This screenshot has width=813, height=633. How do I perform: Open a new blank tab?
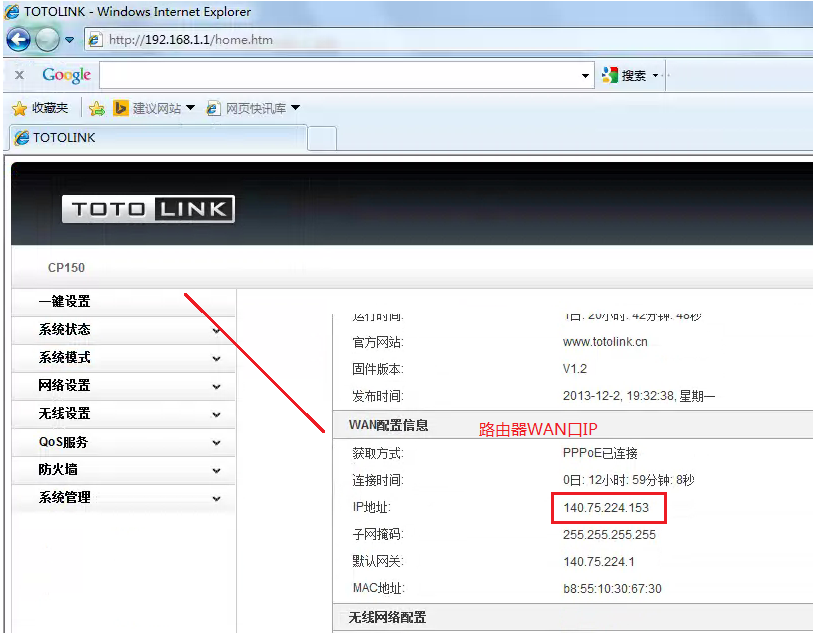[x=322, y=138]
